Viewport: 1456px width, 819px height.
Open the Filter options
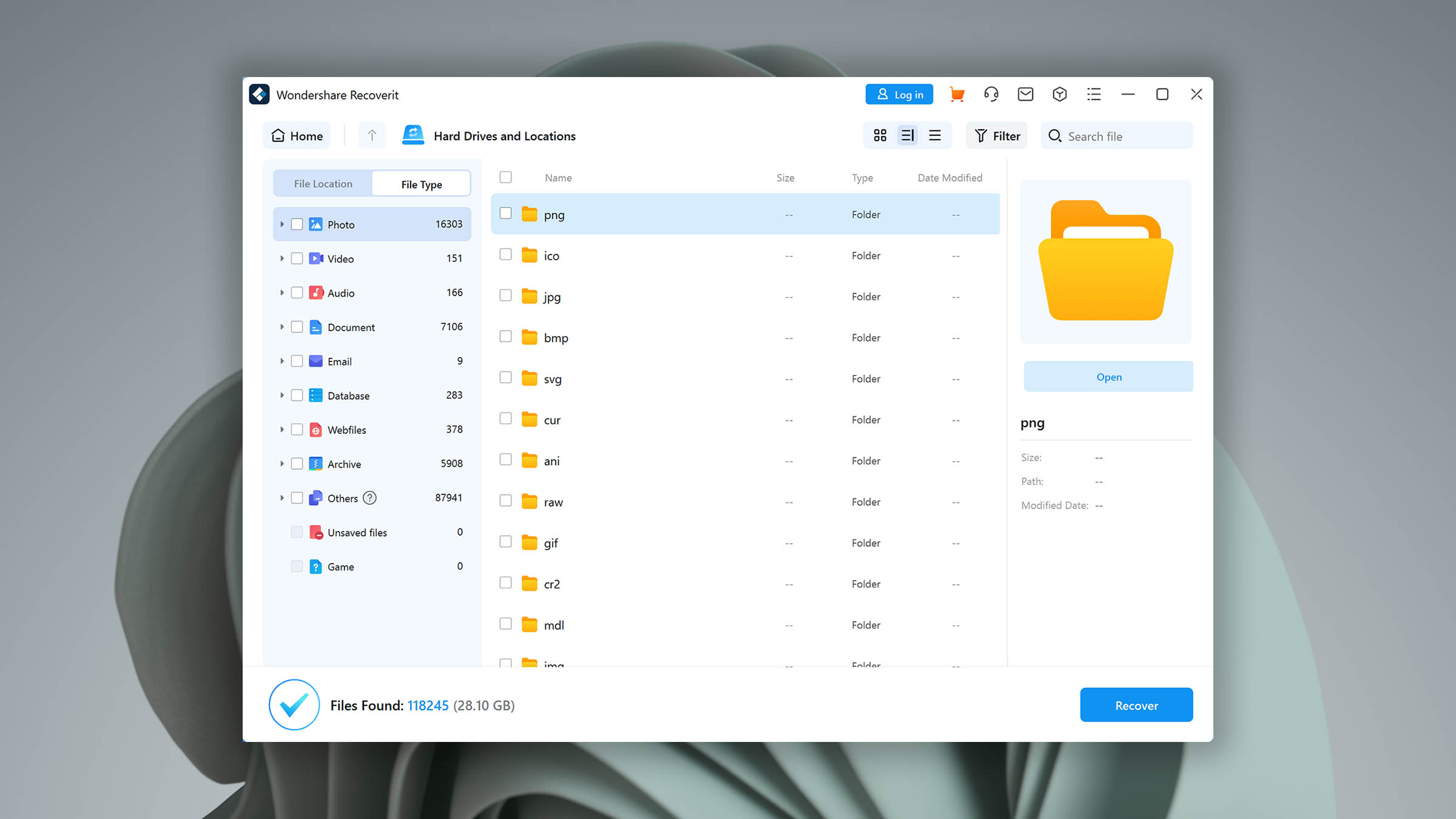[x=997, y=136]
